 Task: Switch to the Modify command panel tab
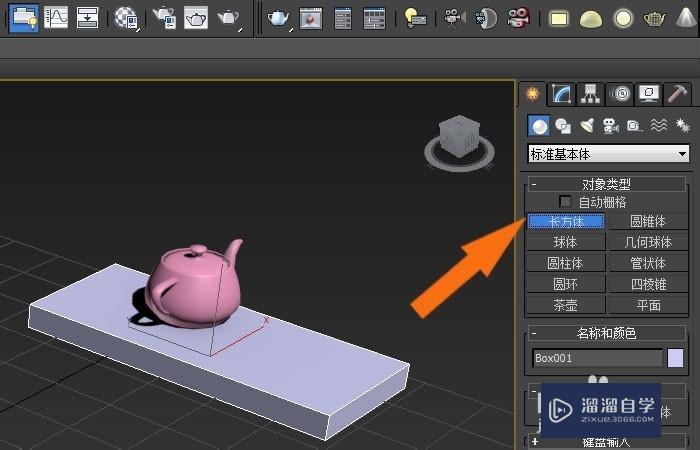pyautogui.click(x=562, y=94)
